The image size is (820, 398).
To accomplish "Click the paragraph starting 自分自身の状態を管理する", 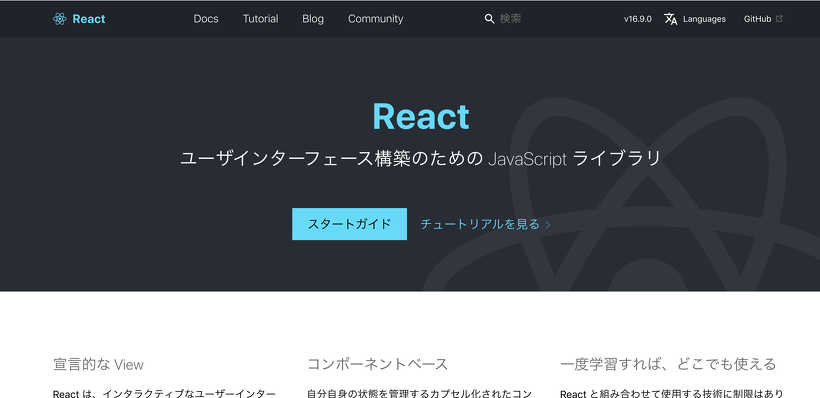I will coord(419,393).
